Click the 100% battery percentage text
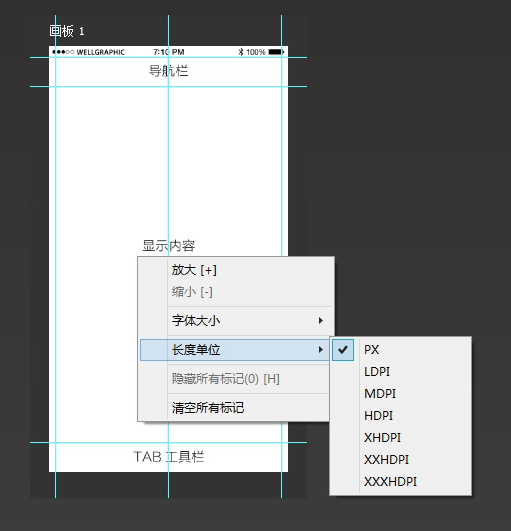This screenshot has height=531, width=511. (256, 52)
